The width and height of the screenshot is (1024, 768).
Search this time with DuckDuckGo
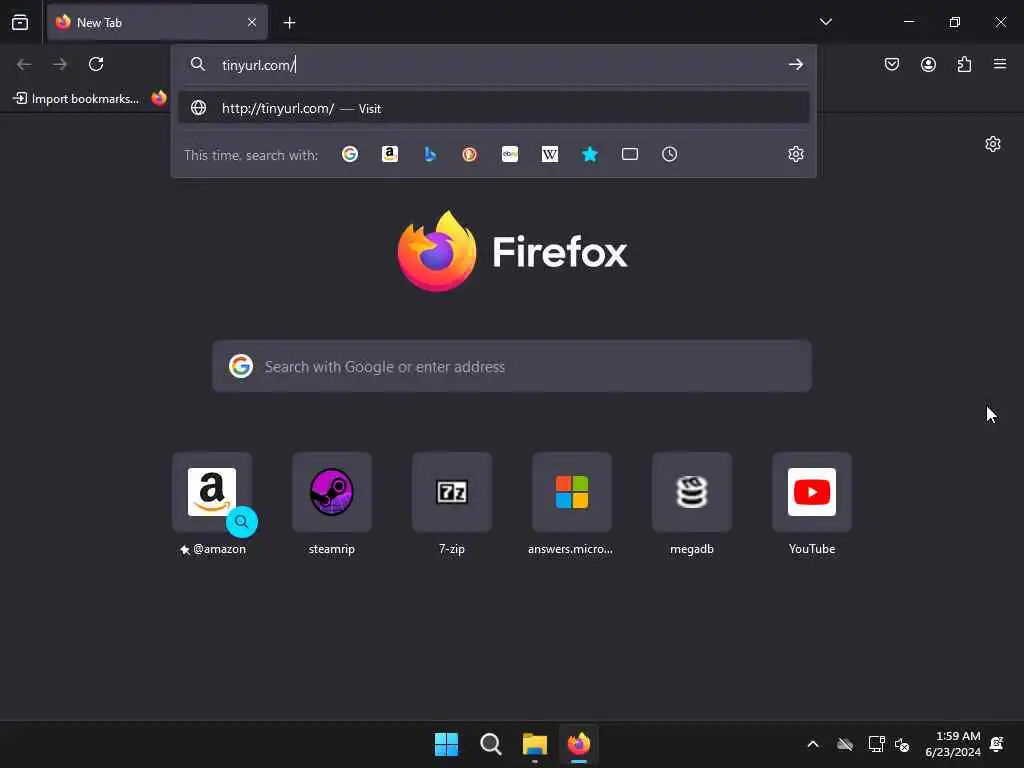coord(470,154)
